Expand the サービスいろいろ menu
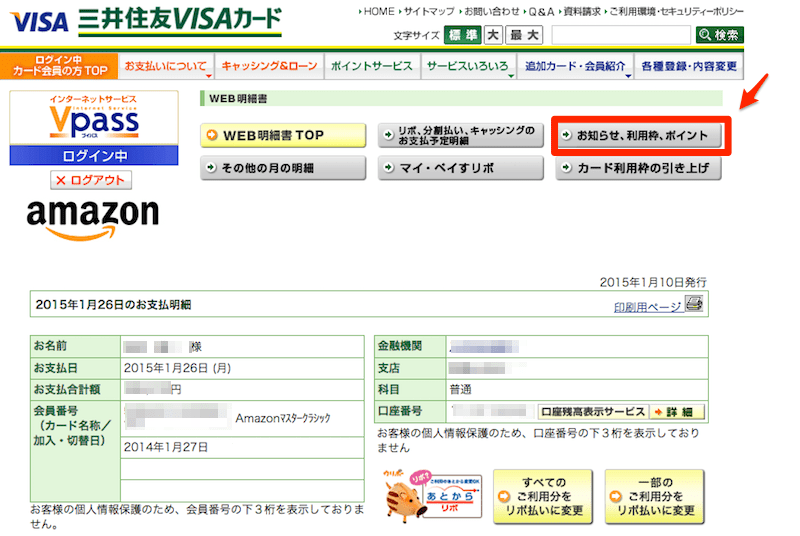 469,66
